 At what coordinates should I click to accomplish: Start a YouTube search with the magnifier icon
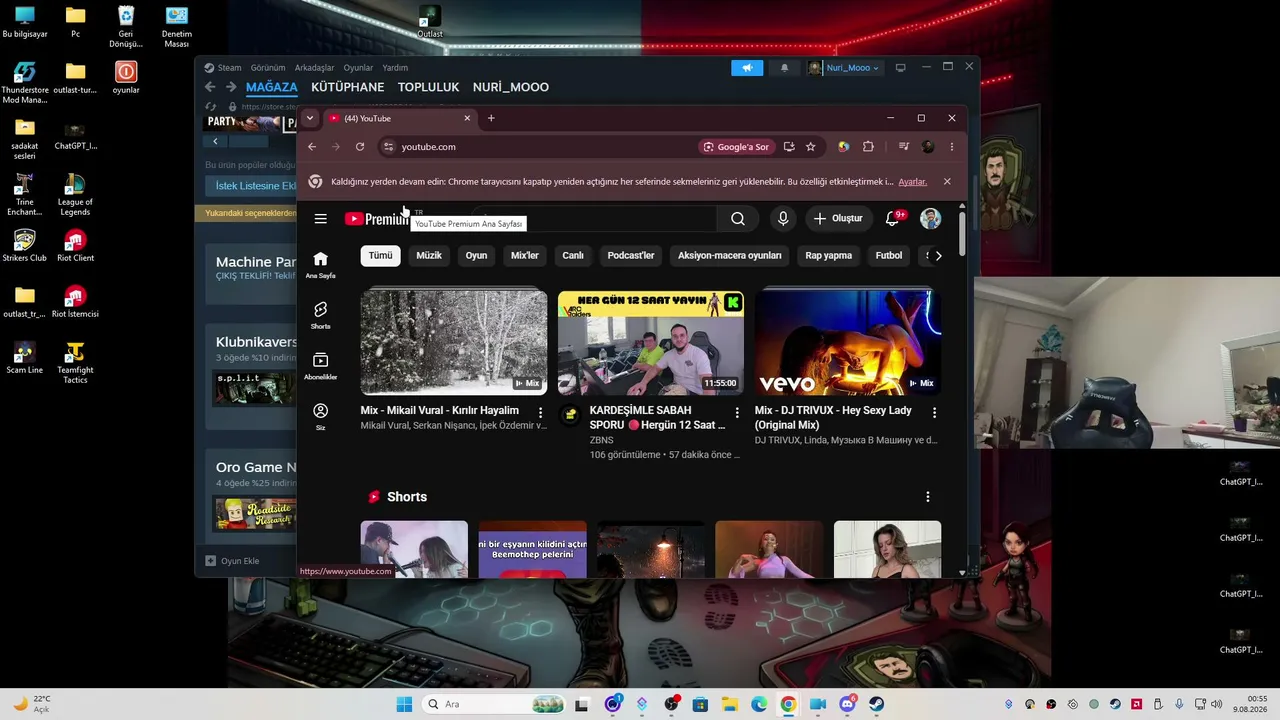pyautogui.click(x=738, y=219)
